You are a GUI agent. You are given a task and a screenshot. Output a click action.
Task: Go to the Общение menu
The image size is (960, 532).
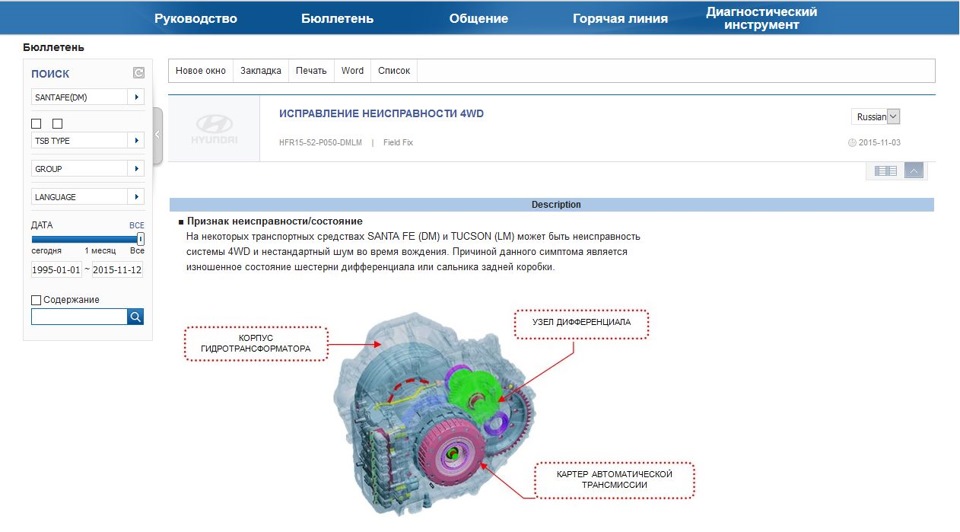(x=478, y=18)
